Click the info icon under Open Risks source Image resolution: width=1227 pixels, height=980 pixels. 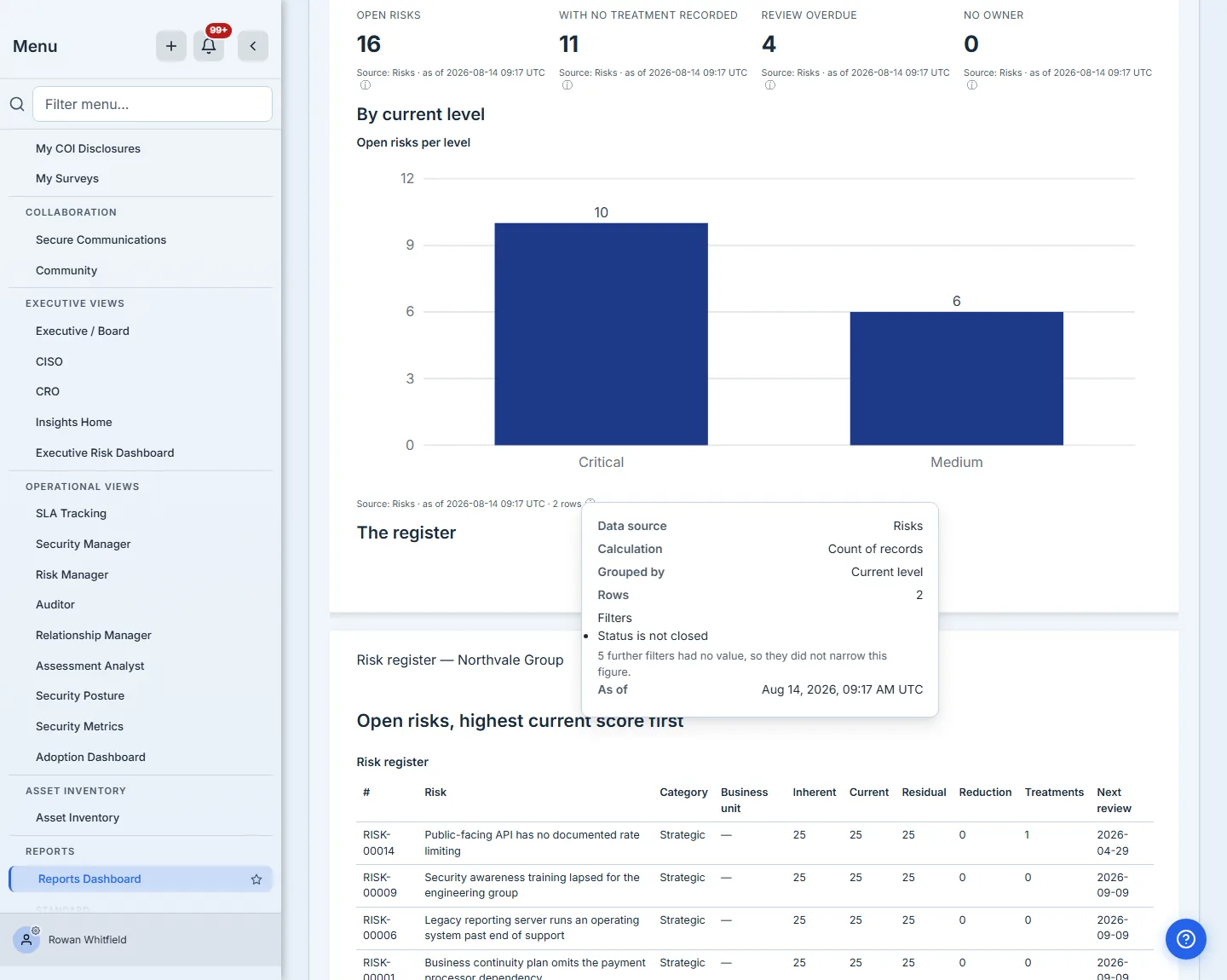[366, 85]
